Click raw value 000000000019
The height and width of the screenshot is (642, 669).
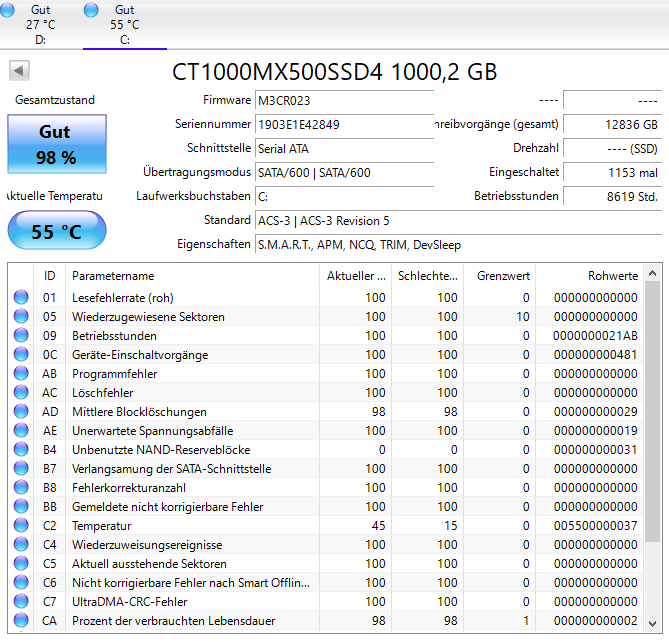(595, 431)
